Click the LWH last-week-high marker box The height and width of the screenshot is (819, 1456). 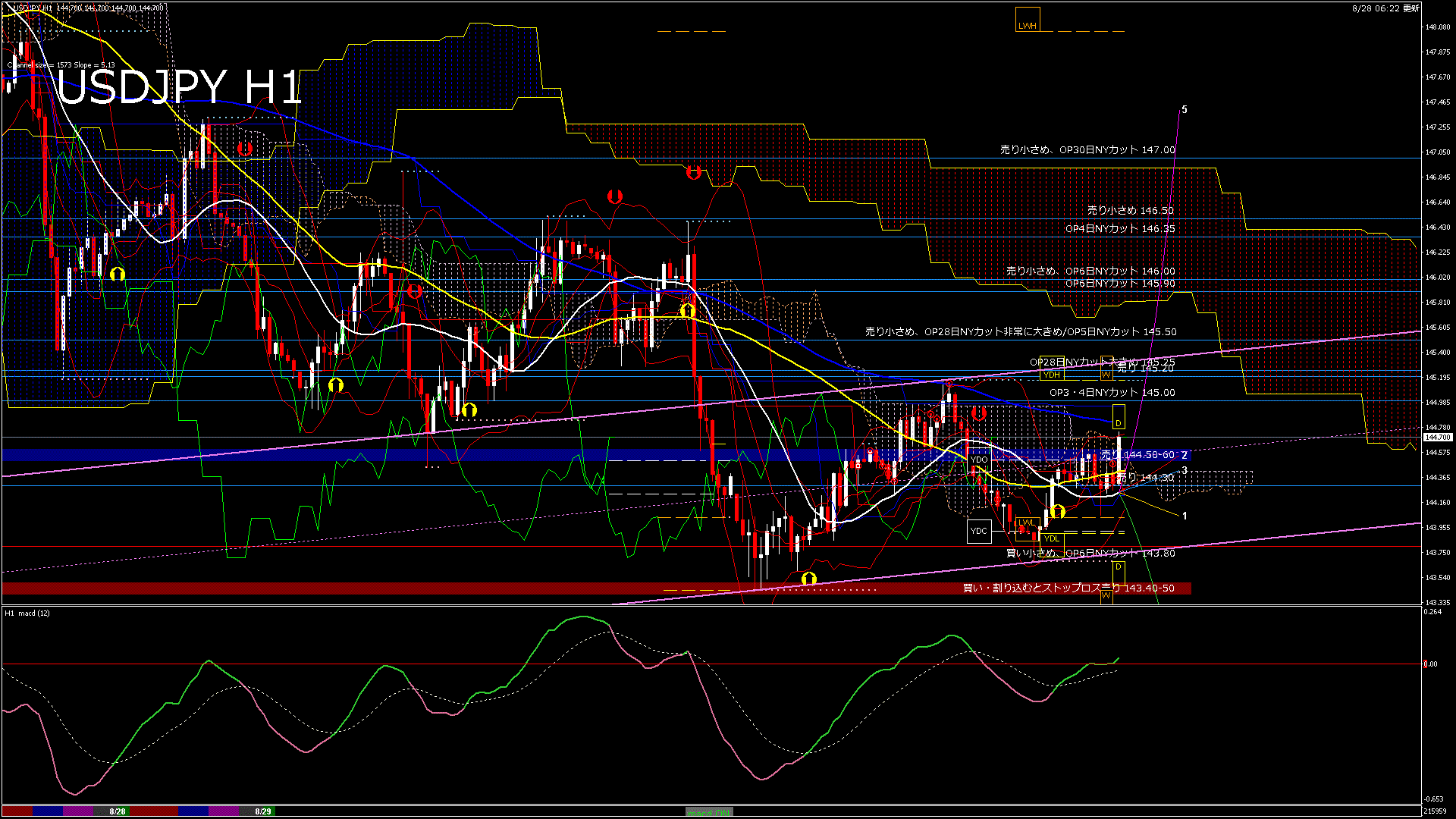1028,20
